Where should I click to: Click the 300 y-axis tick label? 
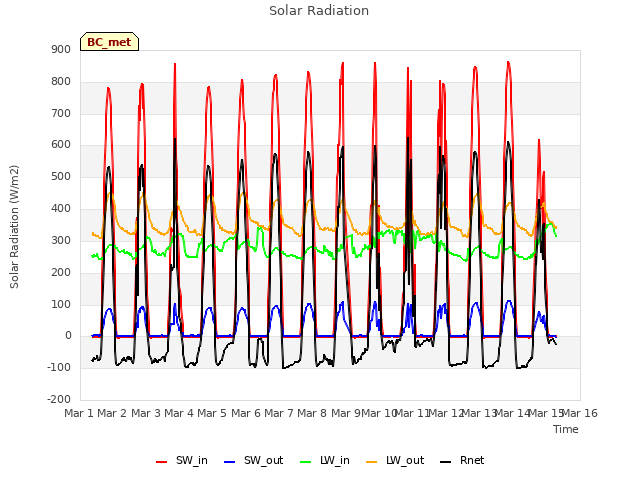pyautogui.click(x=61, y=240)
